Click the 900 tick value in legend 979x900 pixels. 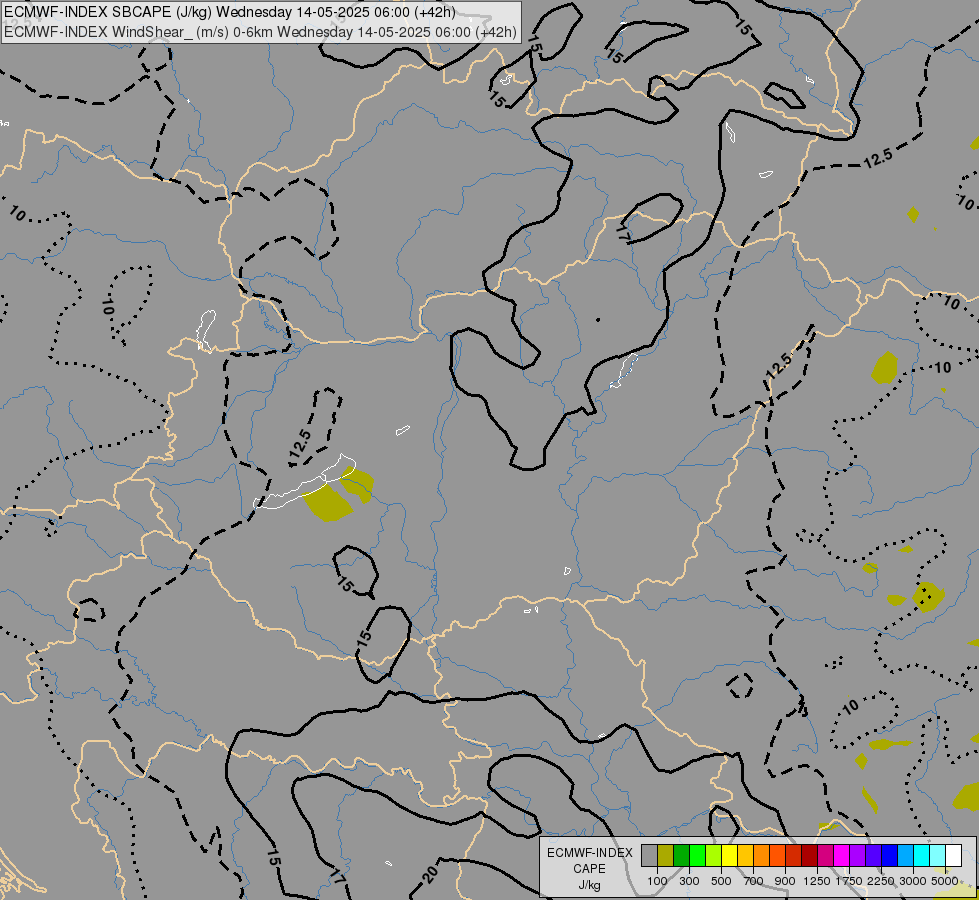pyautogui.click(x=785, y=881)
